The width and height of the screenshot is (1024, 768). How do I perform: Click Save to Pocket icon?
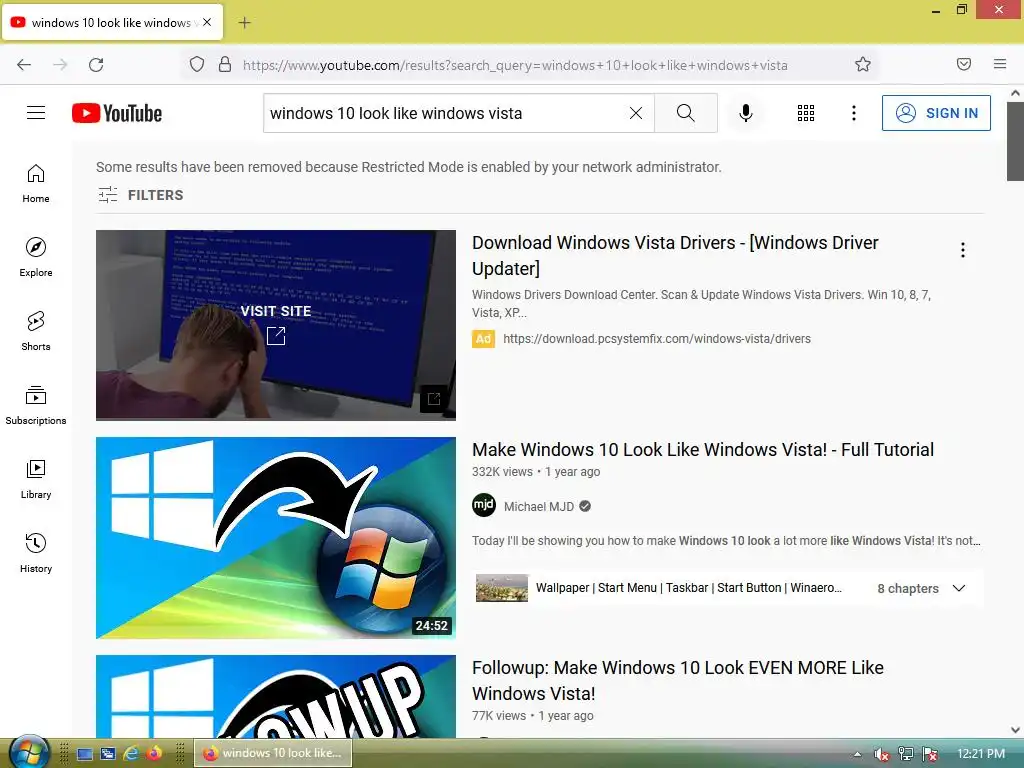pos(964,64)
